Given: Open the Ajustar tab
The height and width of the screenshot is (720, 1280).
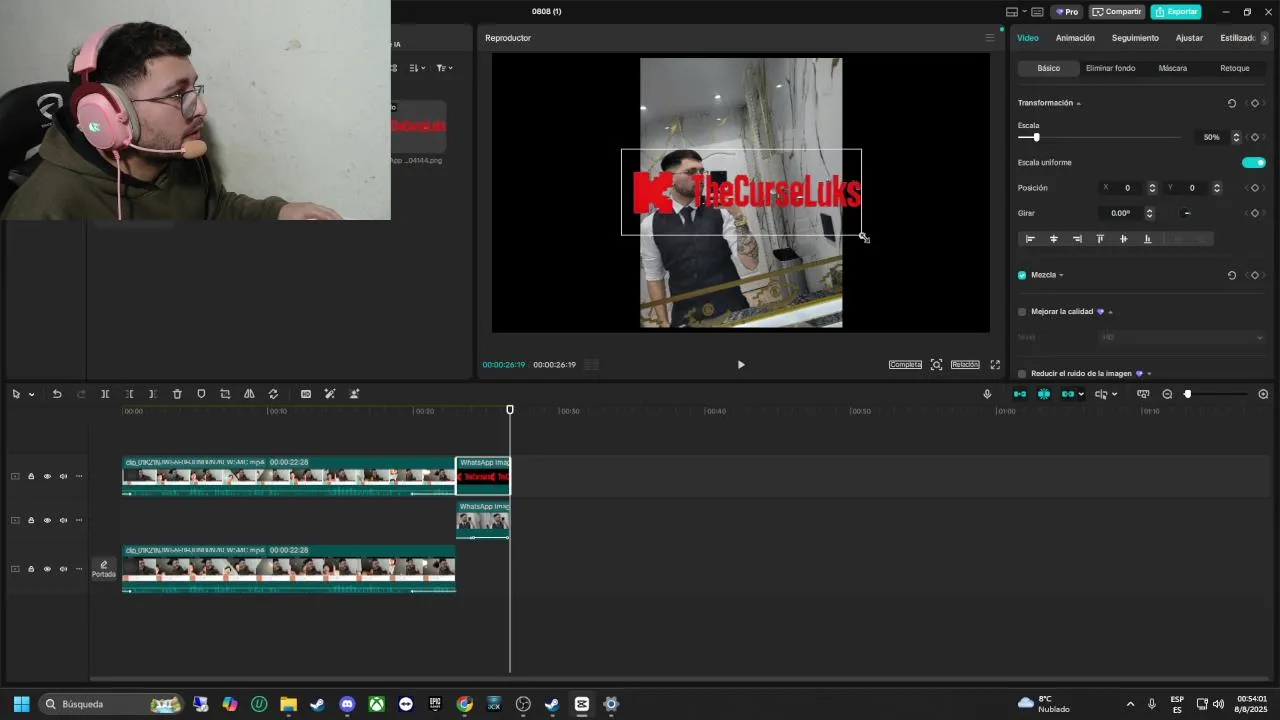Looking at the screenshot, I should pos(1189,38).
